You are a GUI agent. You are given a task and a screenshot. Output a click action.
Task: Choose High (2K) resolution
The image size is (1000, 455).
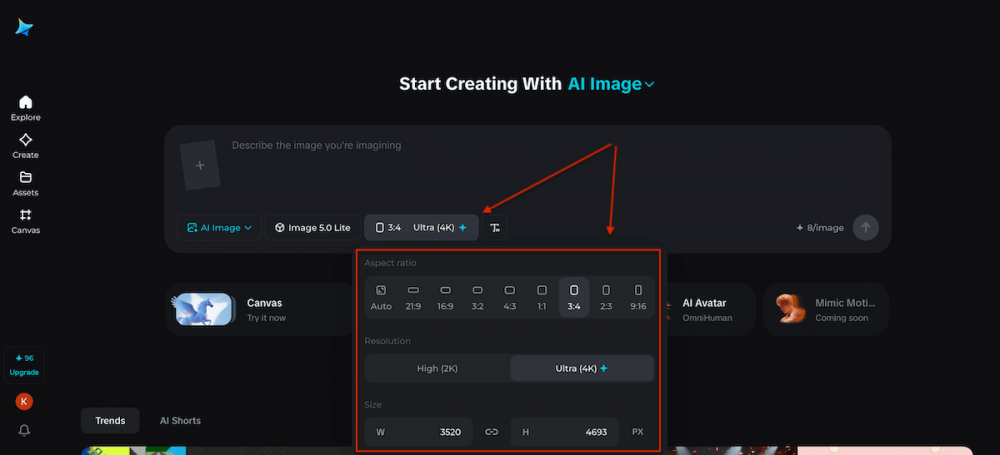(438, 368)
